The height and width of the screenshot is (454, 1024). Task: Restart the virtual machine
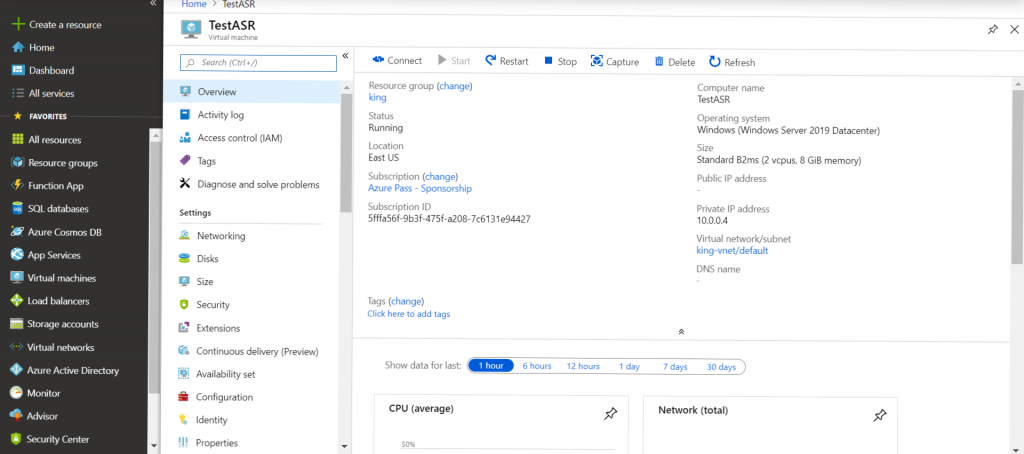[x=507, y=61]
